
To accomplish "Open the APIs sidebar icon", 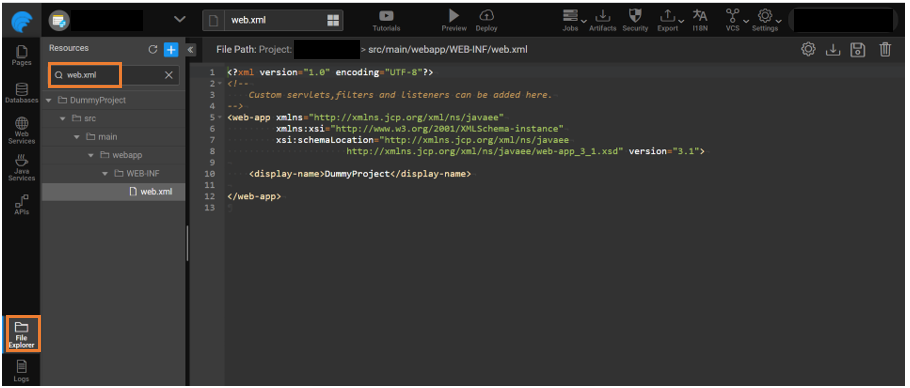I will (x=21, y=205).
